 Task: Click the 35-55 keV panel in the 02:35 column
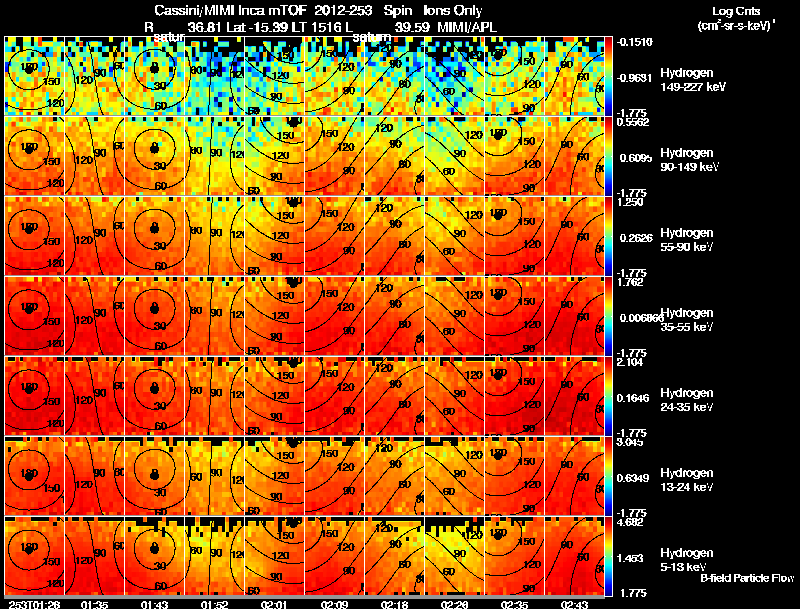[514, 316]
